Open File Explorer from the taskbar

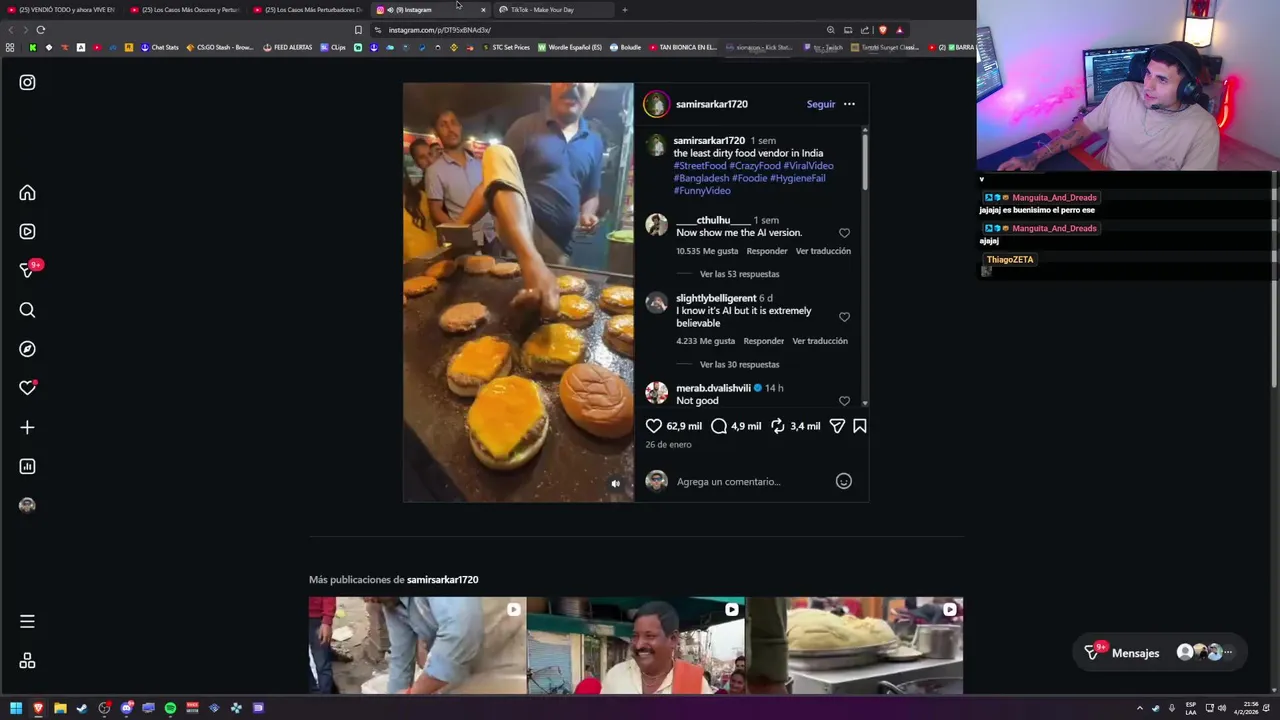click(x=60, y=708)
